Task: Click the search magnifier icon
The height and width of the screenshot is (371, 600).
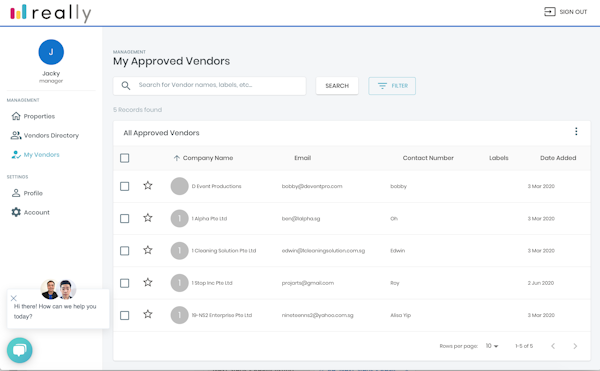Action: 126,85
